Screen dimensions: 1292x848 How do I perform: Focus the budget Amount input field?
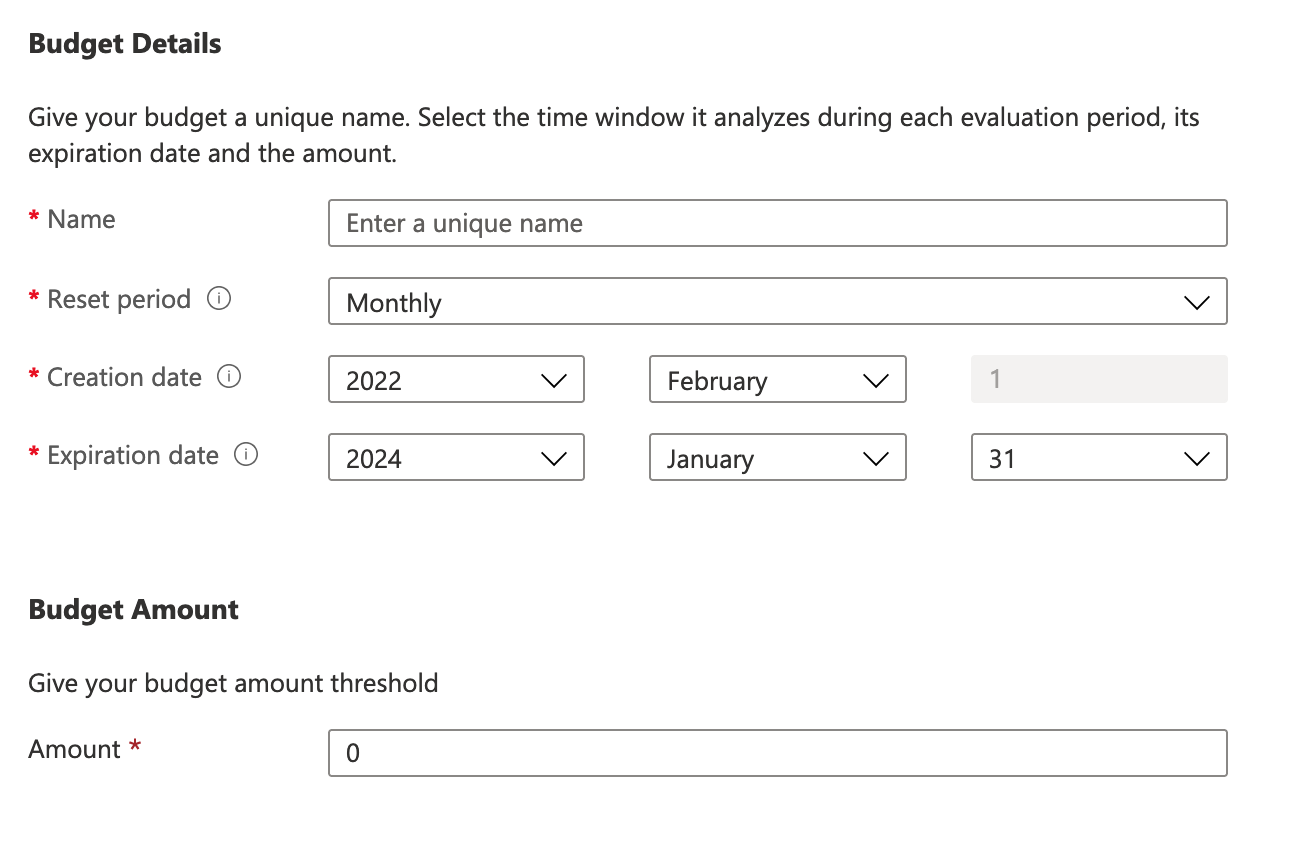tap(777, 753)
